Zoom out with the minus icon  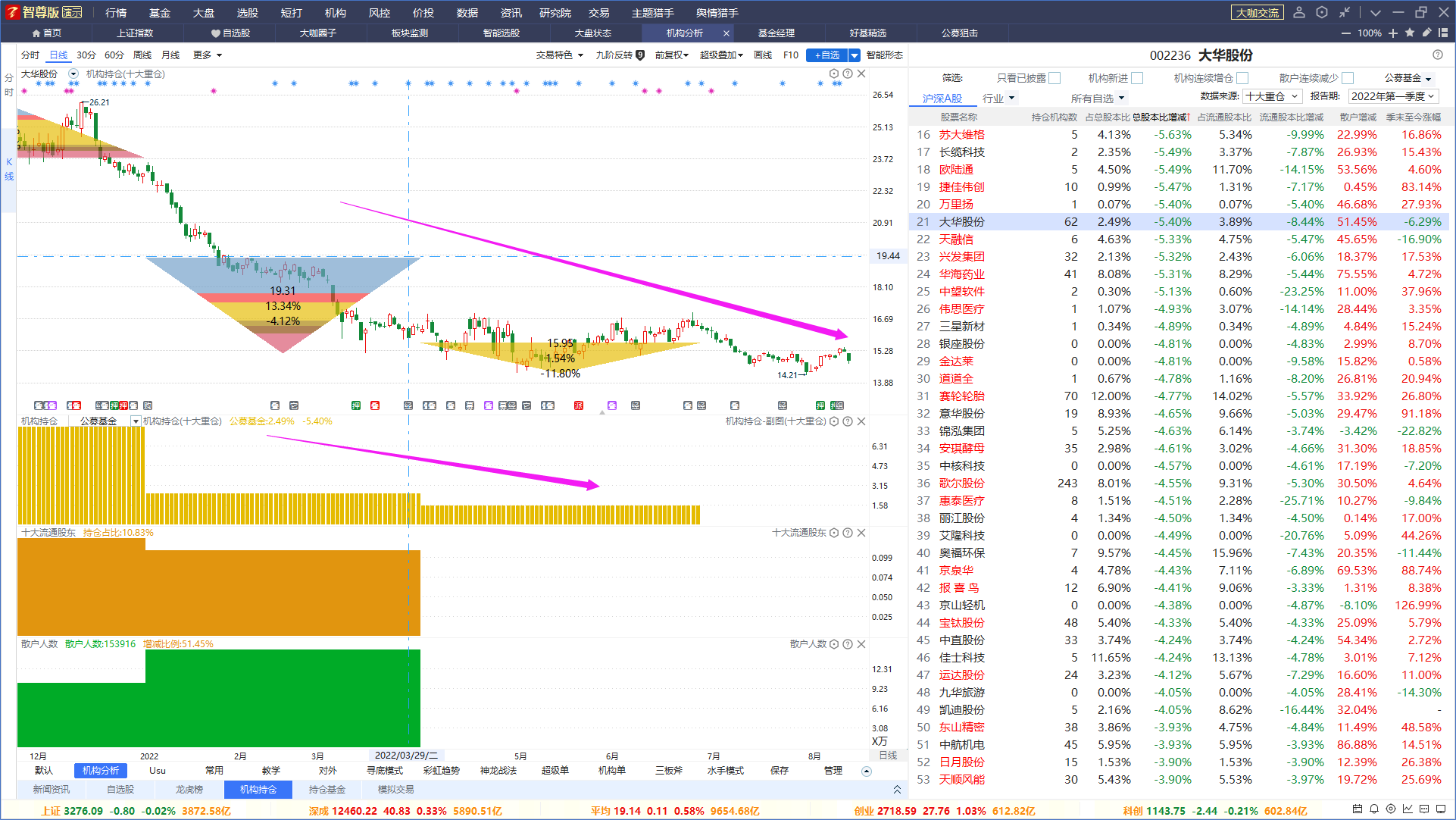(1345, 33)
